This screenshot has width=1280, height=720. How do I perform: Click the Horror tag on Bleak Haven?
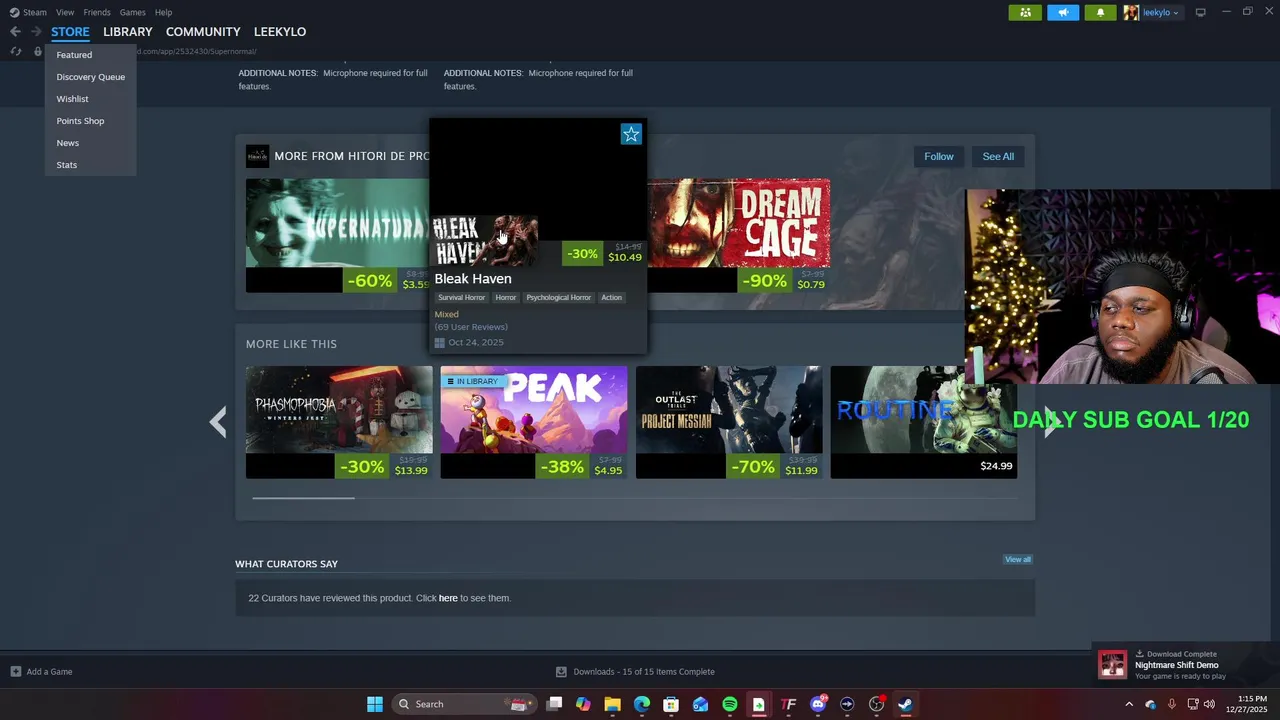pos(506,297)
